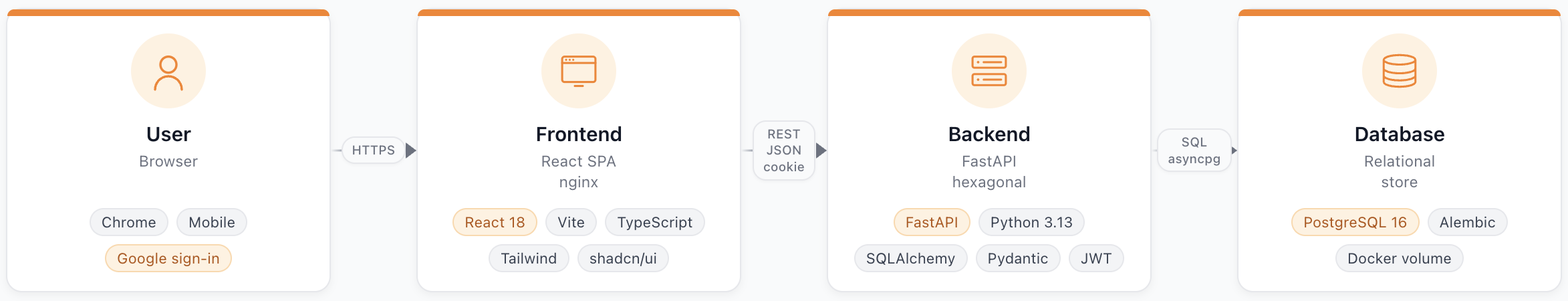Image resolution: width=1568 pixels, height=301 pixels.
Task: Select the Google sign-in tag
Action: (x=168, y=259)
